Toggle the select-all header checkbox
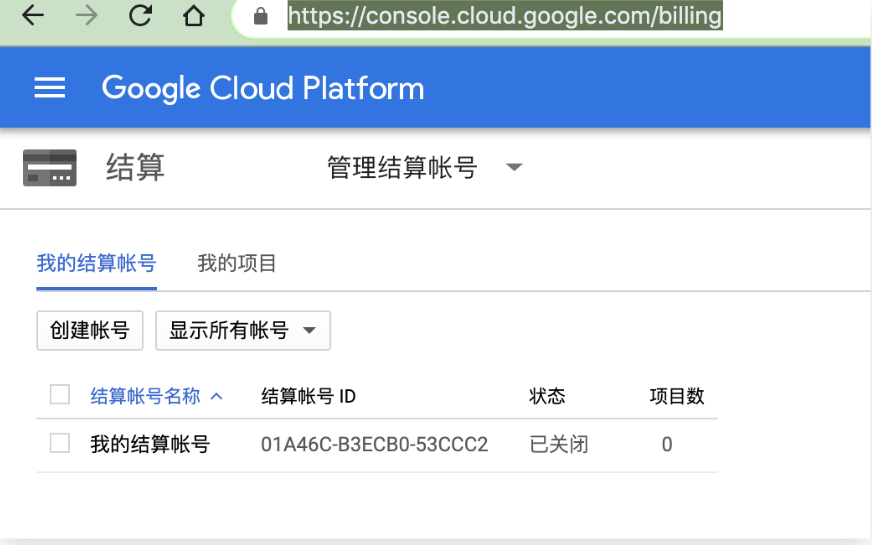Screen dimensions: 872x545 coord(60,394)
